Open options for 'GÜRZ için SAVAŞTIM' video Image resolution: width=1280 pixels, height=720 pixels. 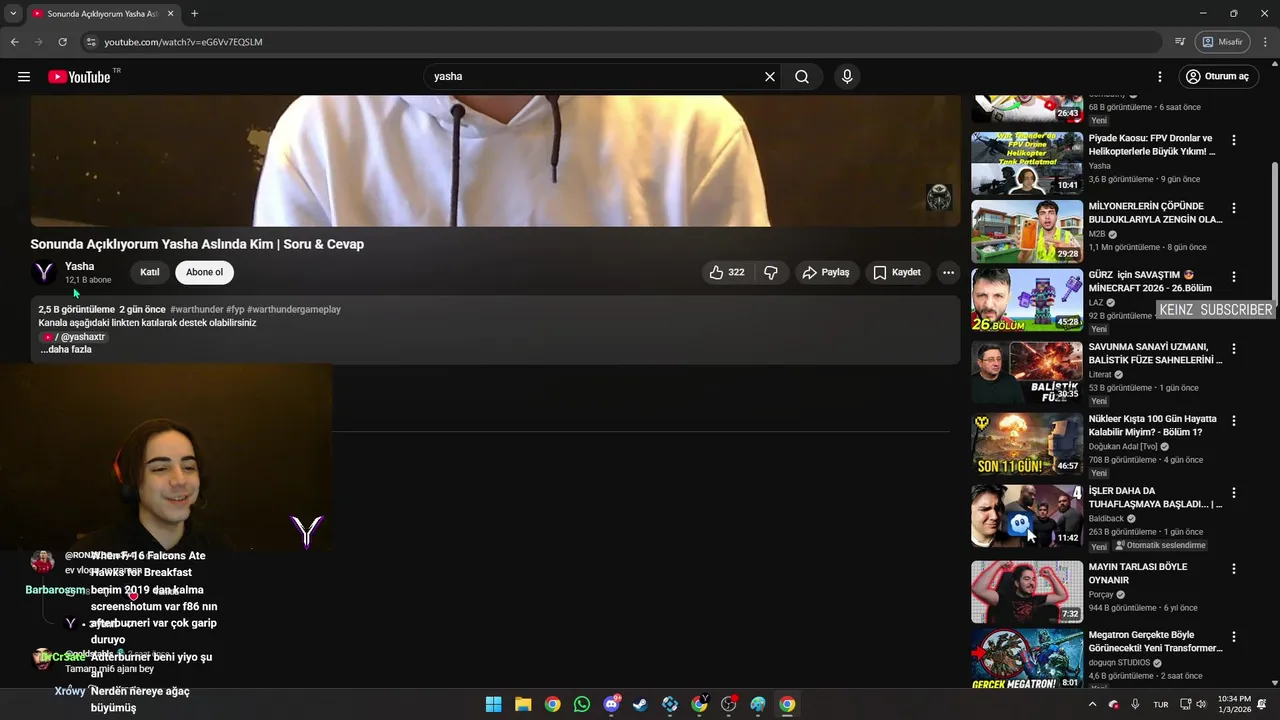(1234, 277)
